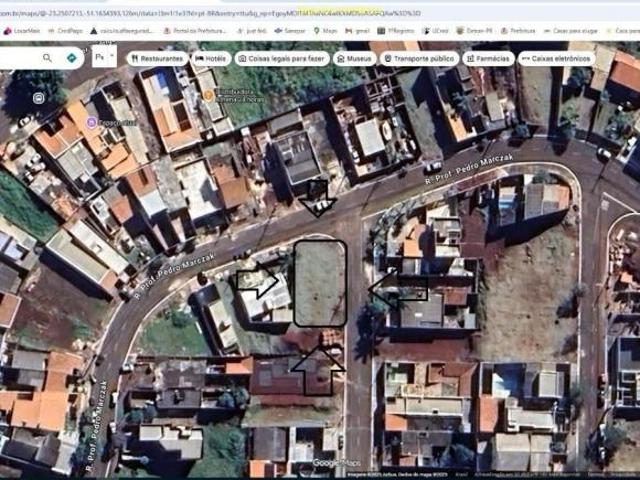Click the orange place pin on map
Screen dimensions: 640x480
pos(208,96)
